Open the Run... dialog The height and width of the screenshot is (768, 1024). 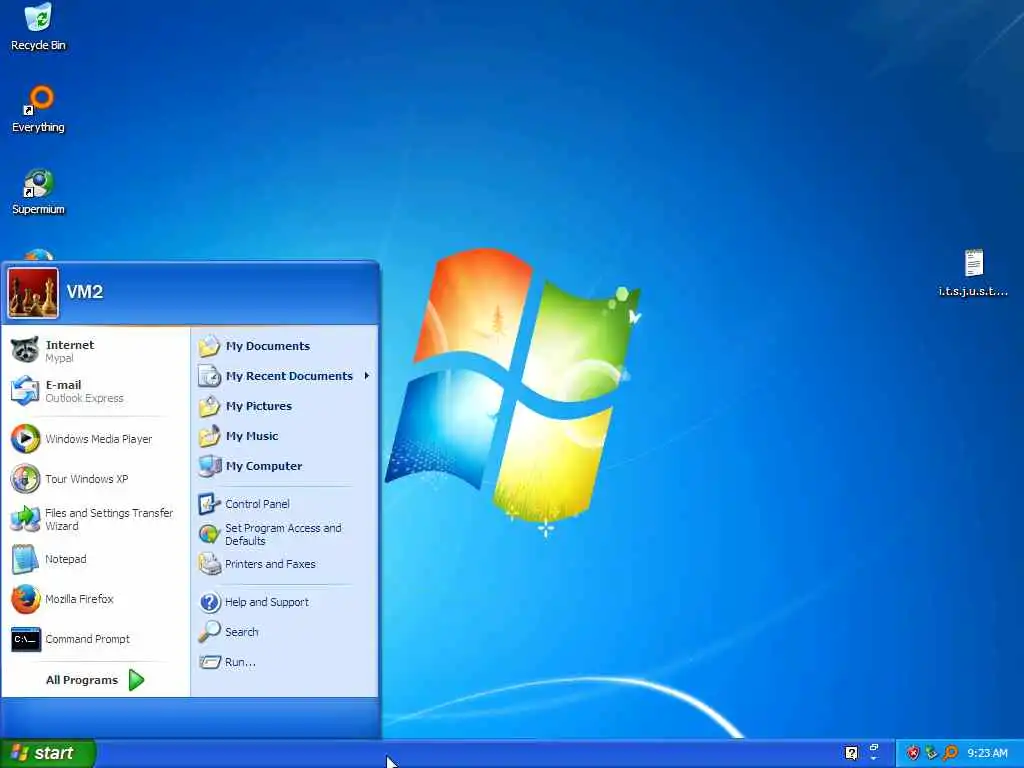click(285, 662)
